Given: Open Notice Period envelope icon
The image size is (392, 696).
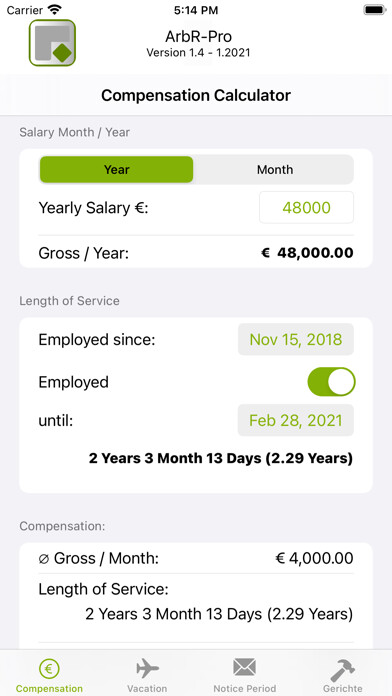Looking at the screenshot, I should pyautogui.click(x=245, y=668).
